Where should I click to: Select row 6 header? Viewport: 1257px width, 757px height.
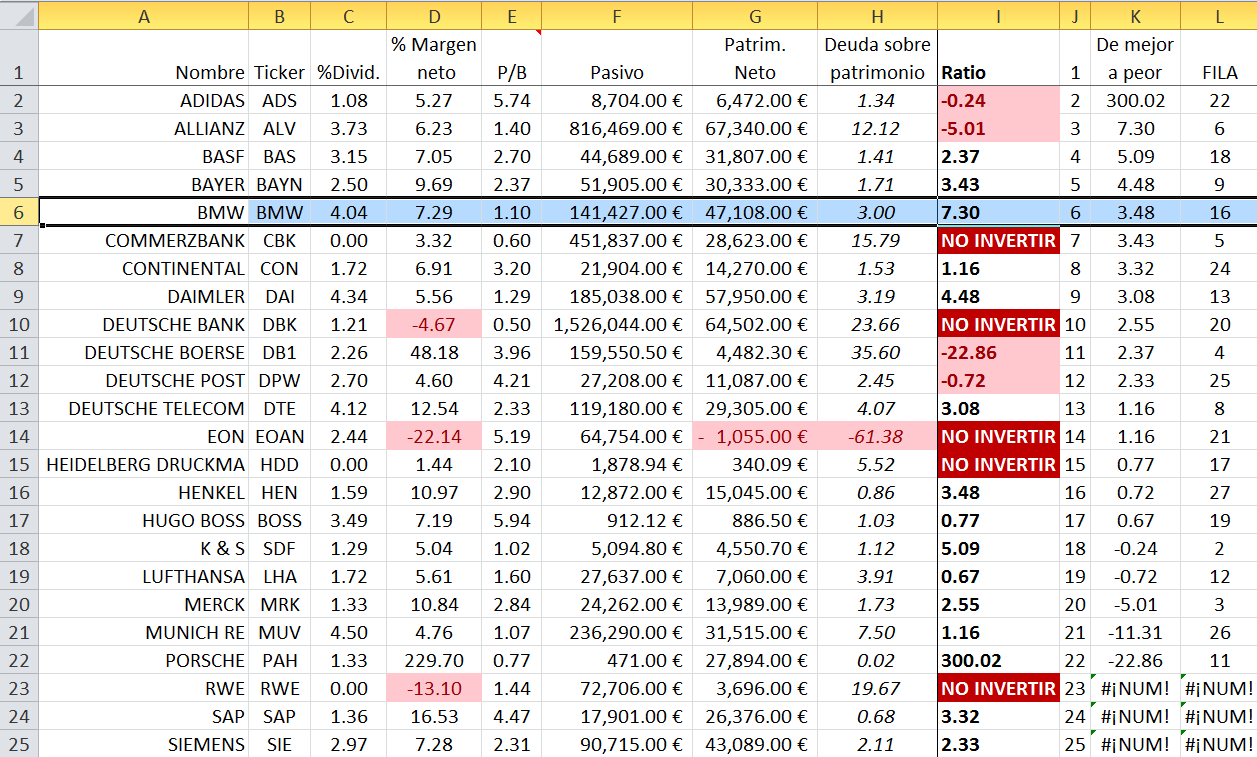coord(19,212)
